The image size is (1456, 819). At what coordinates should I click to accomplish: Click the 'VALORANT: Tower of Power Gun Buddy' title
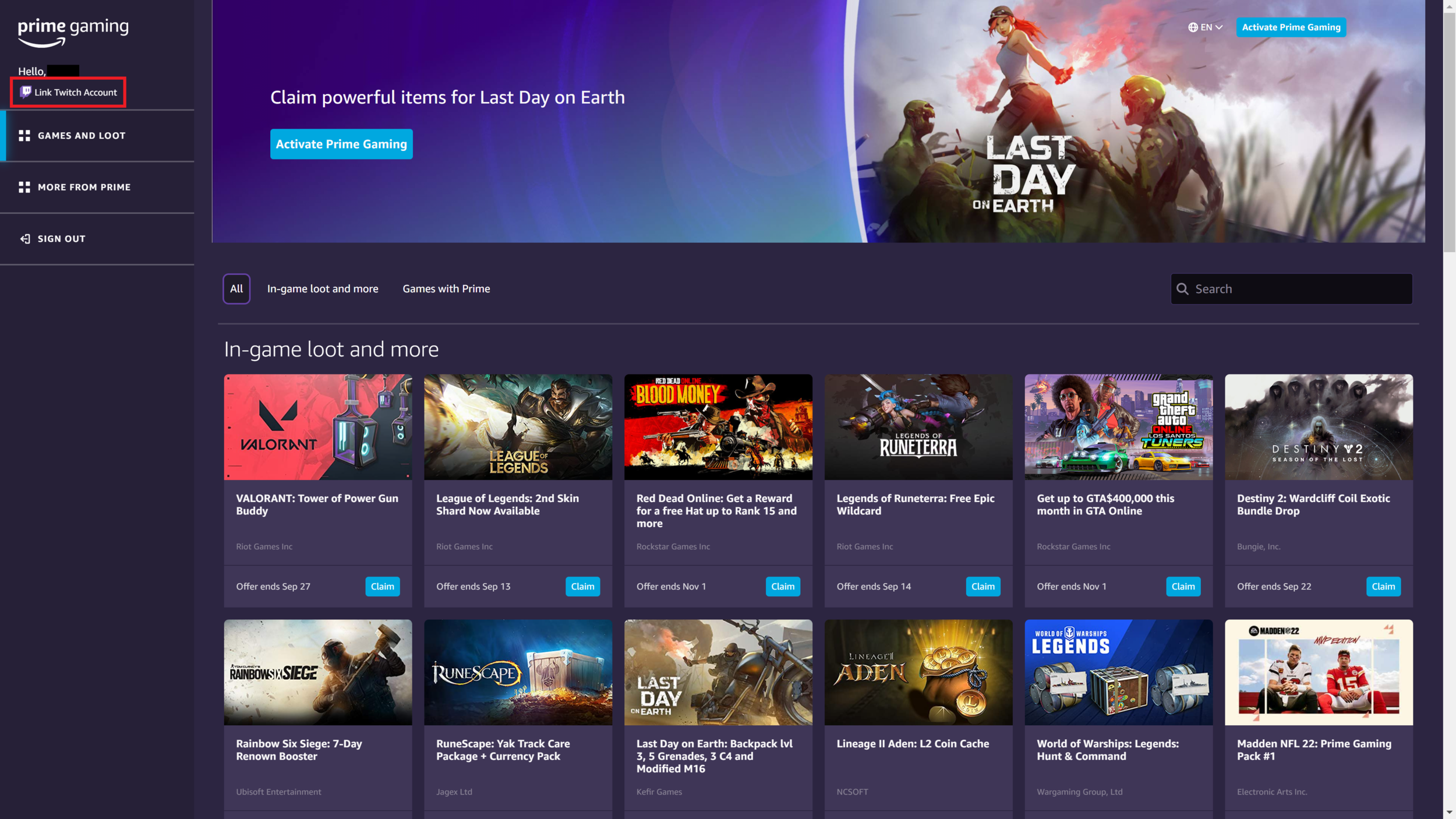coord(317,504)
